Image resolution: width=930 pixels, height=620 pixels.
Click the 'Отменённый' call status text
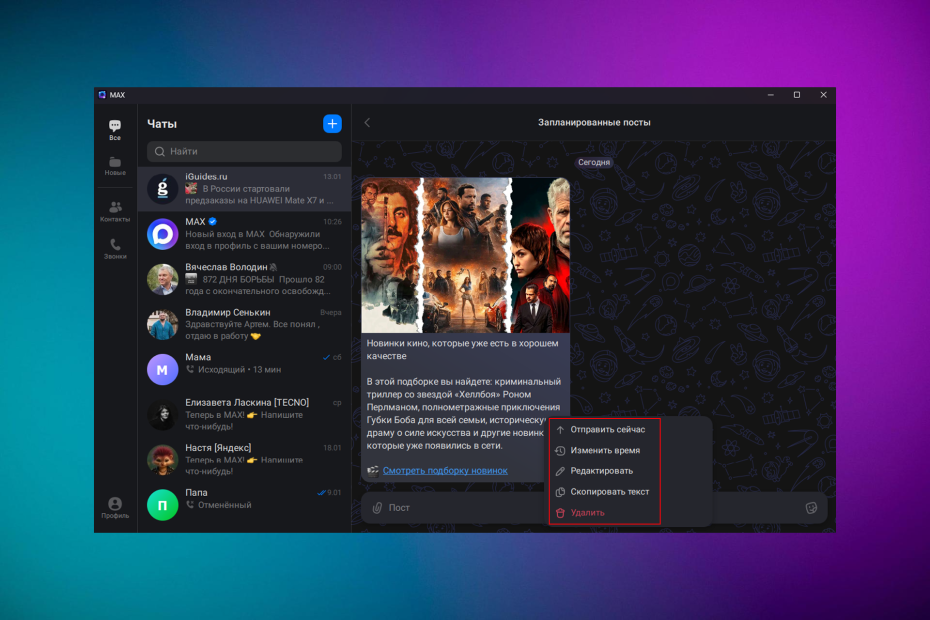coord(224,505)
